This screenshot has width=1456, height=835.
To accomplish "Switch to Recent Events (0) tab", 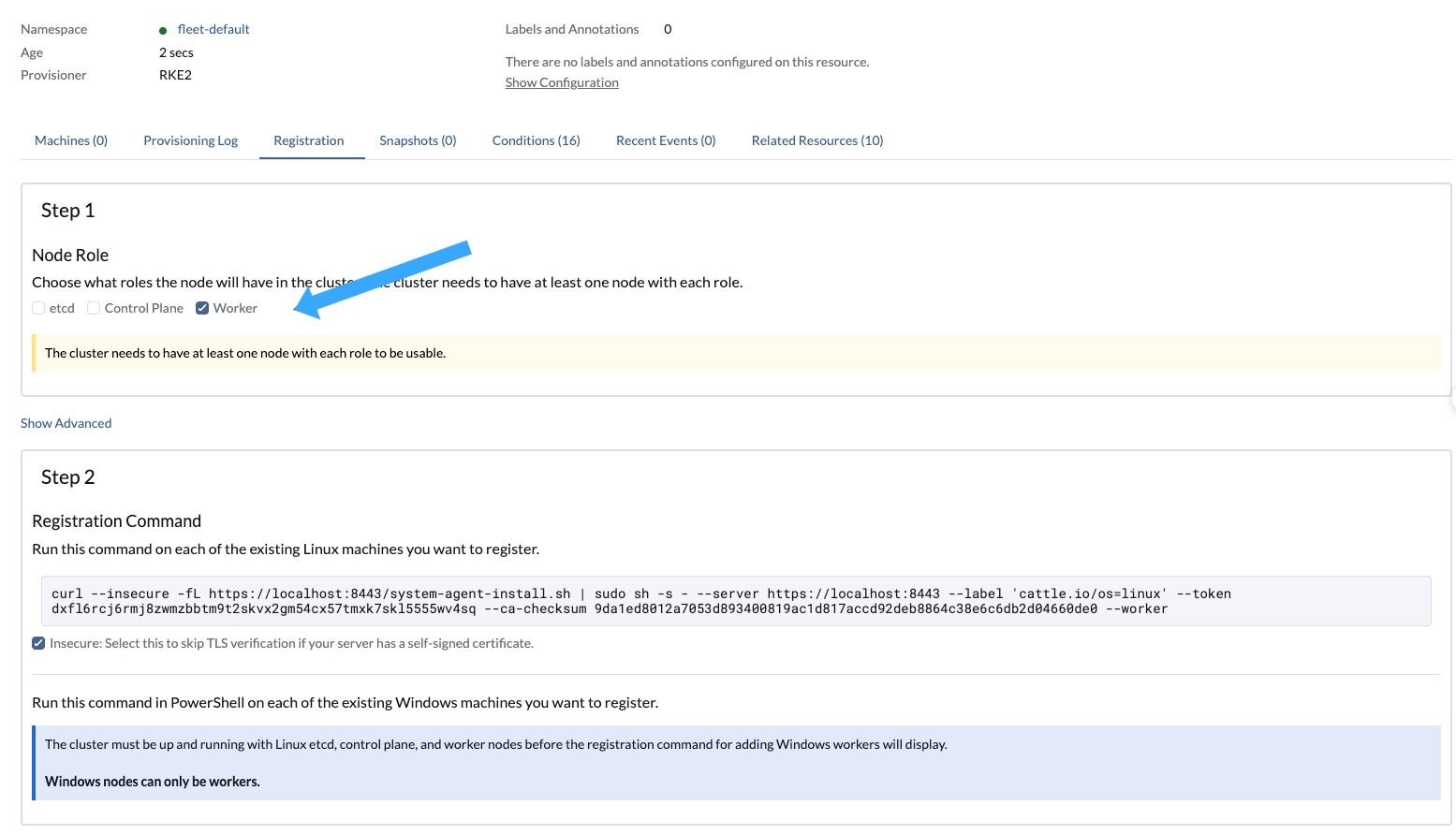I will 666,139.
